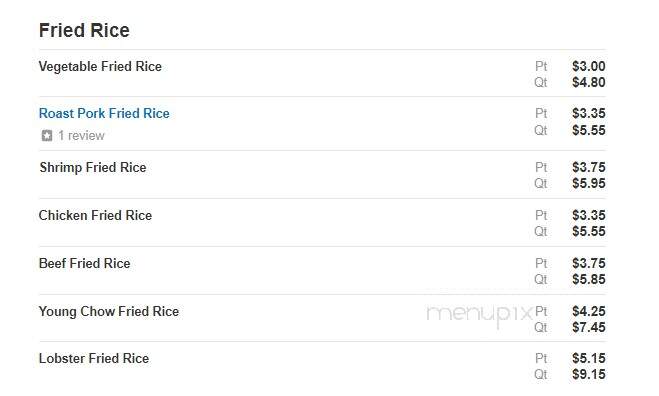Click the review star icon under Roast Pork
This screenshot has width=659, height=396.
tap(47, 135)
